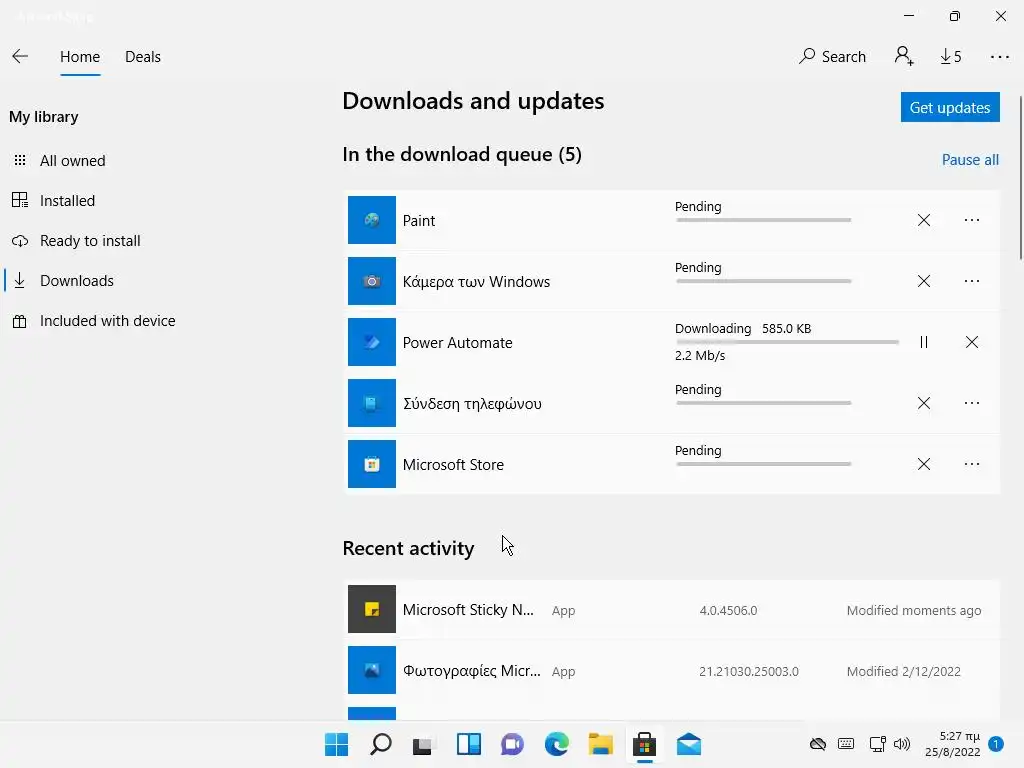
Task: Click the volume icon in system tray
Action: (902, 744)
